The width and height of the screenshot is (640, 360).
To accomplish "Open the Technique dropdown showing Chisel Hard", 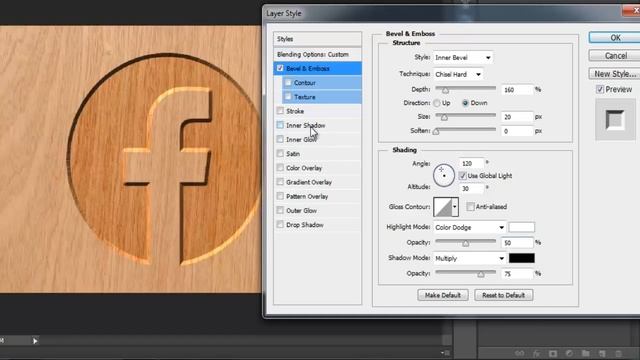I will point(458,74).
